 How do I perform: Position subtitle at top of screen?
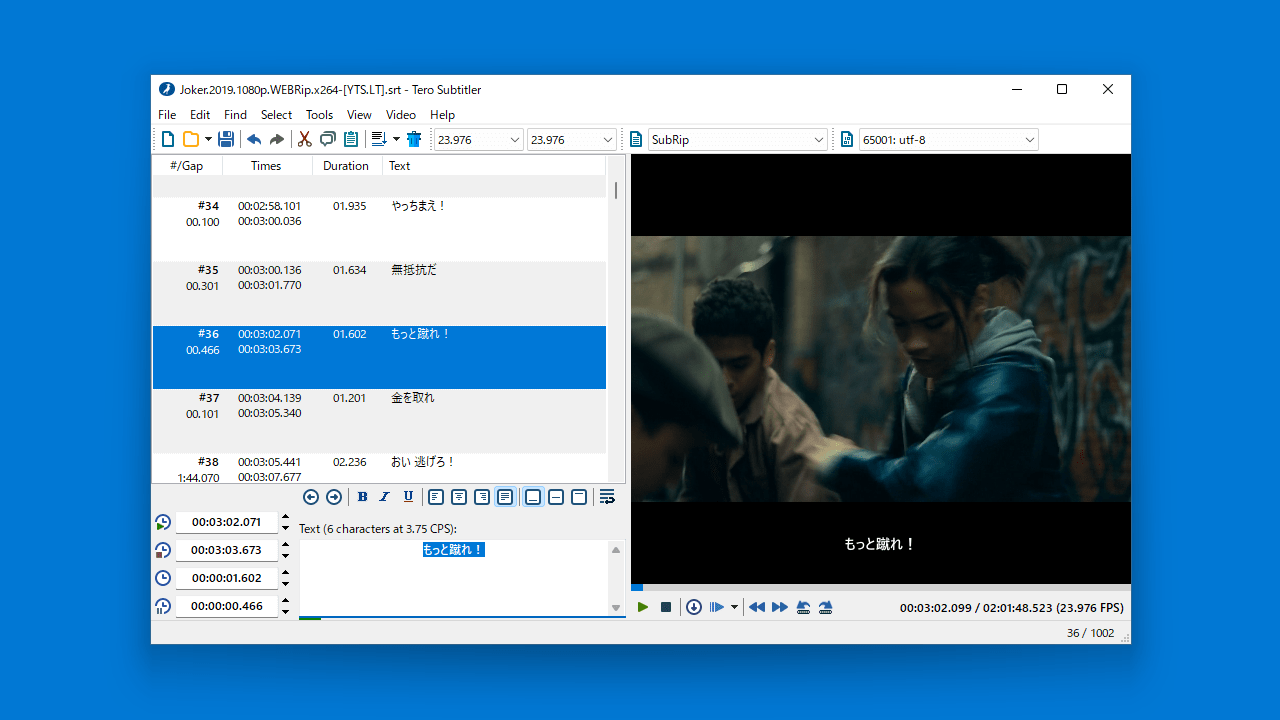pos(579,497)
